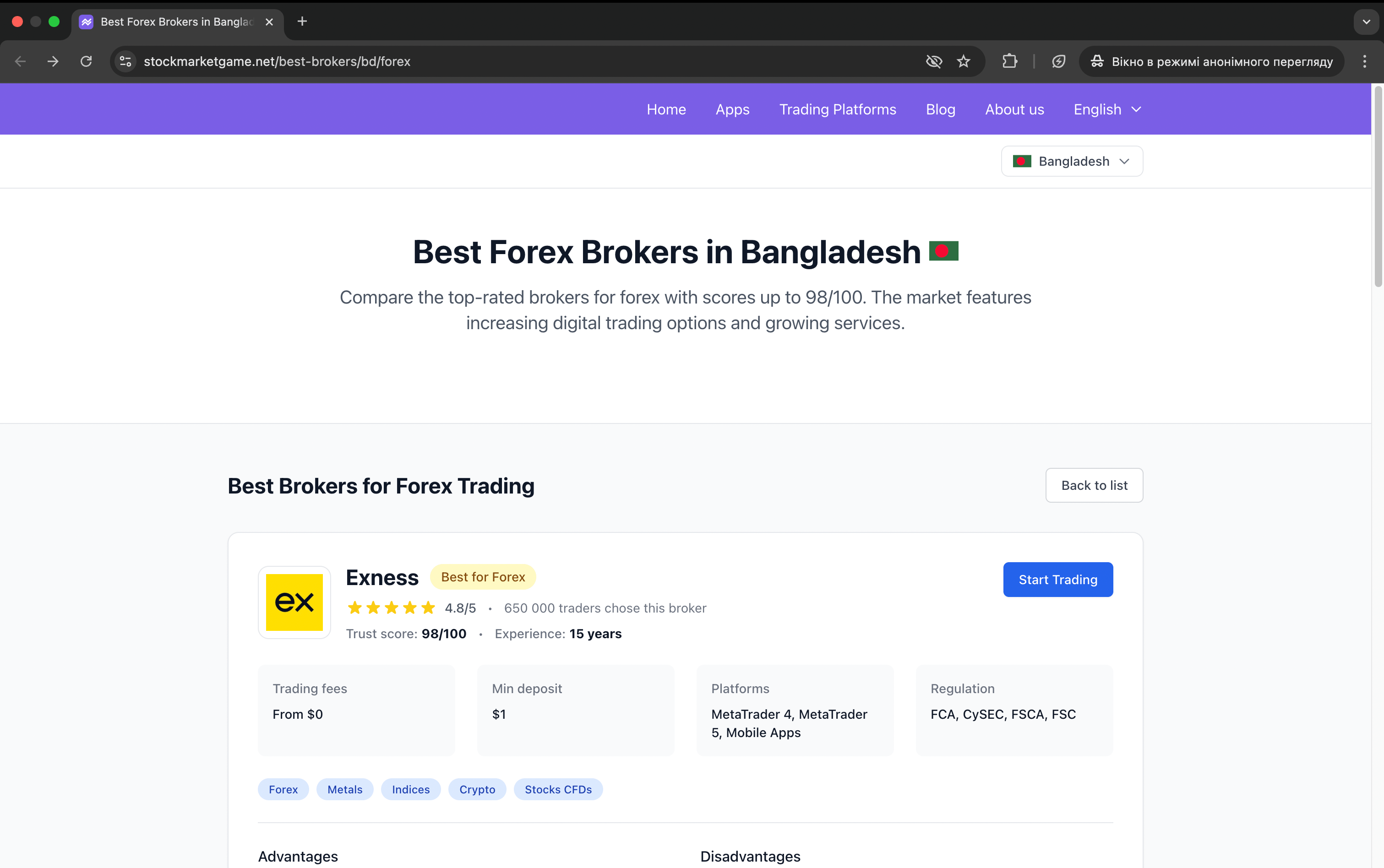Screen dimensions: 1384x868
Task: Click the Min deposit $1 value
Action: pyautogui.click(x=498, y=714)
